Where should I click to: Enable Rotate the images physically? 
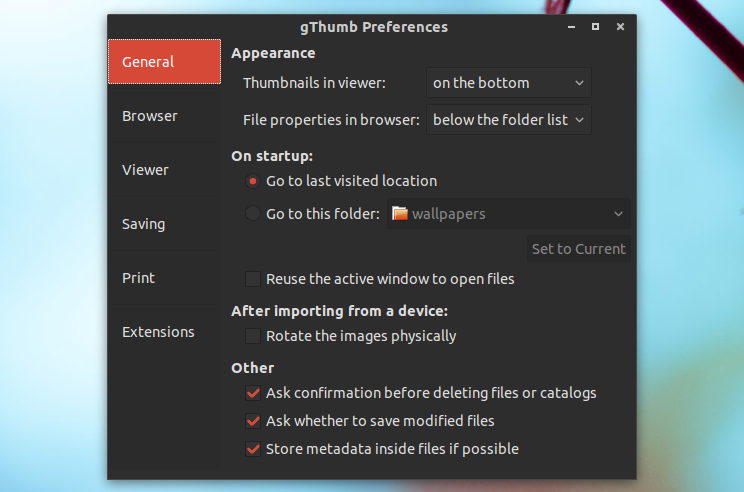click(253, 336)
